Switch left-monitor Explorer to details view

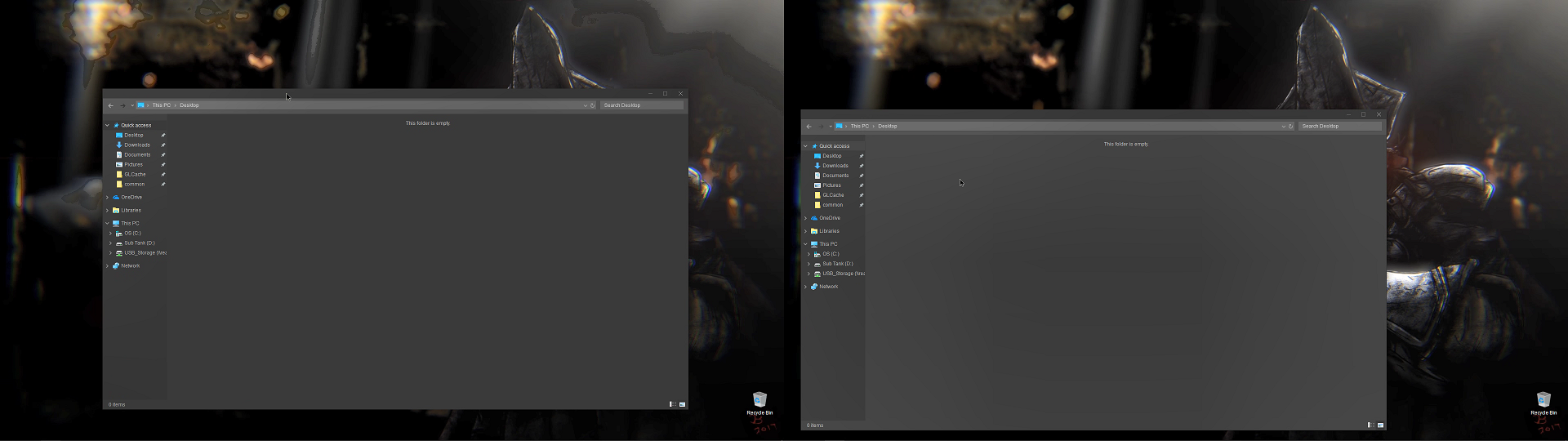coord(673,404)
